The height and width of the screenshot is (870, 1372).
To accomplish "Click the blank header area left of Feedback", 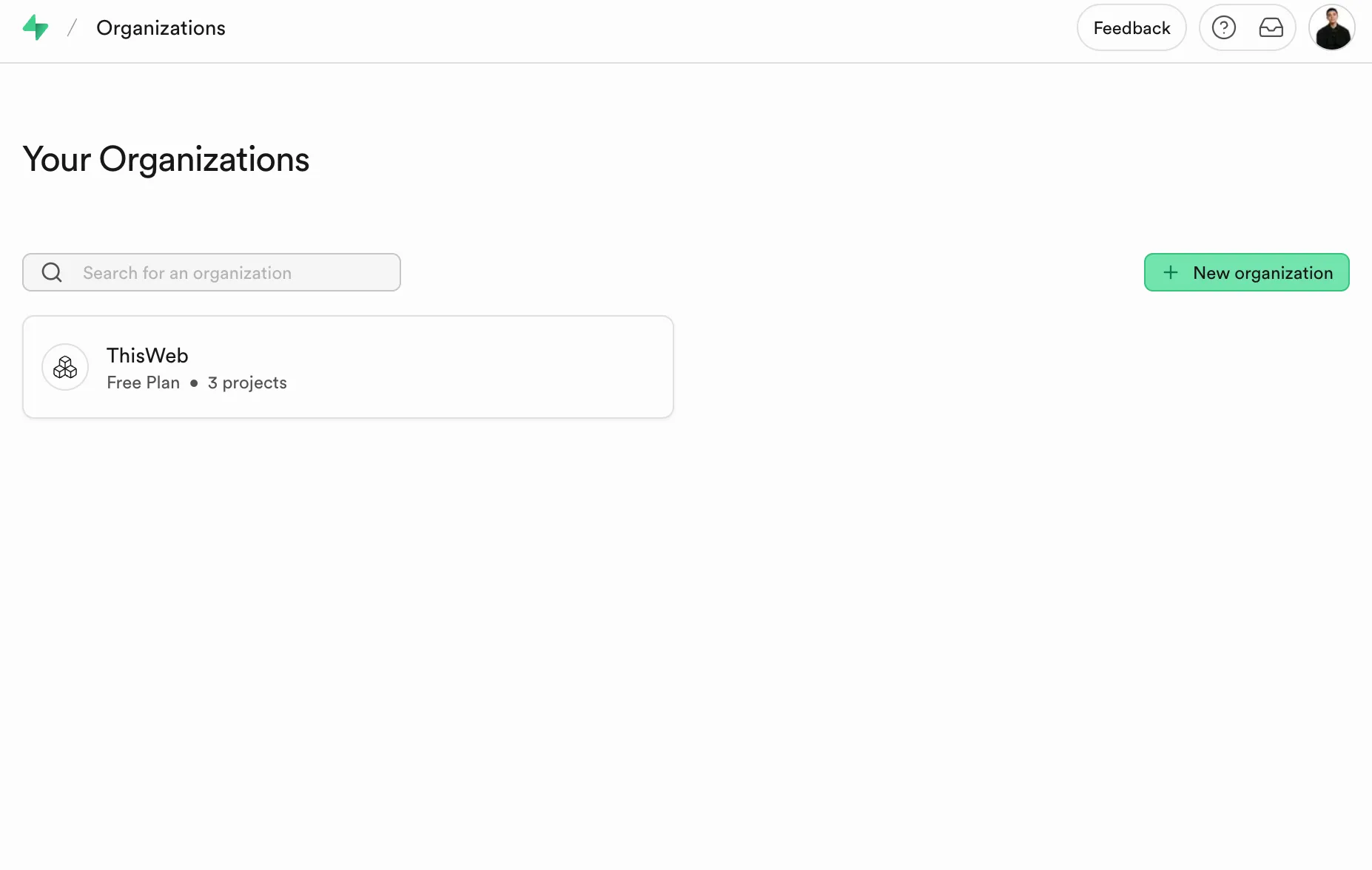I will click(666, 28).
